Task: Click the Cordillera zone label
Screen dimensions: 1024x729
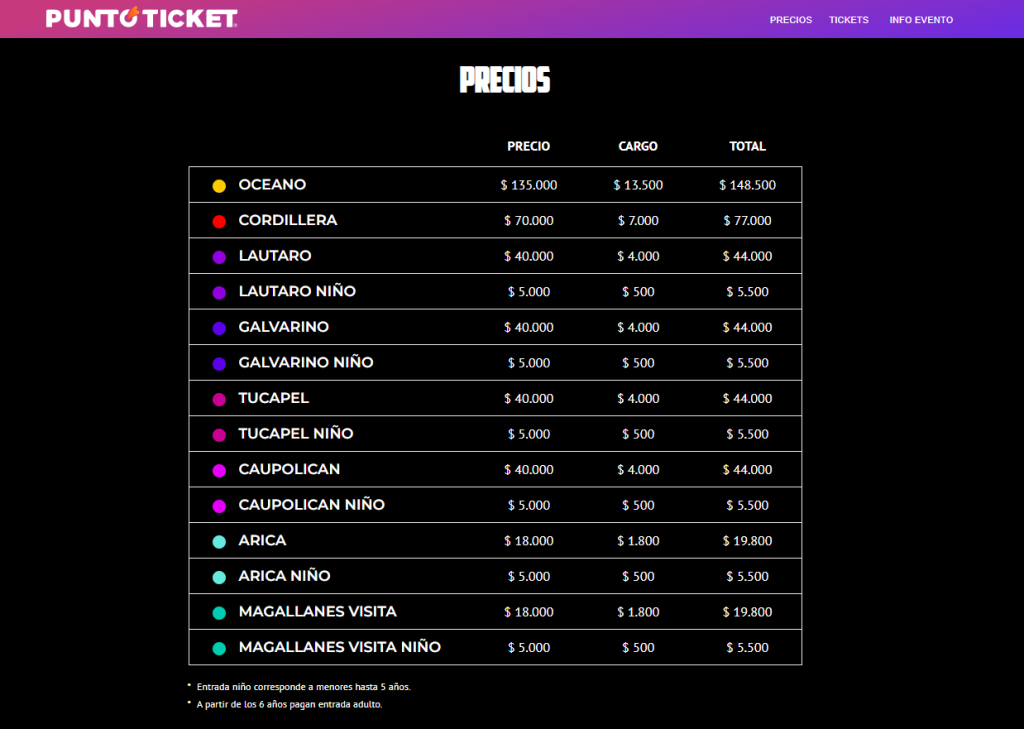Action: [288, 220]
